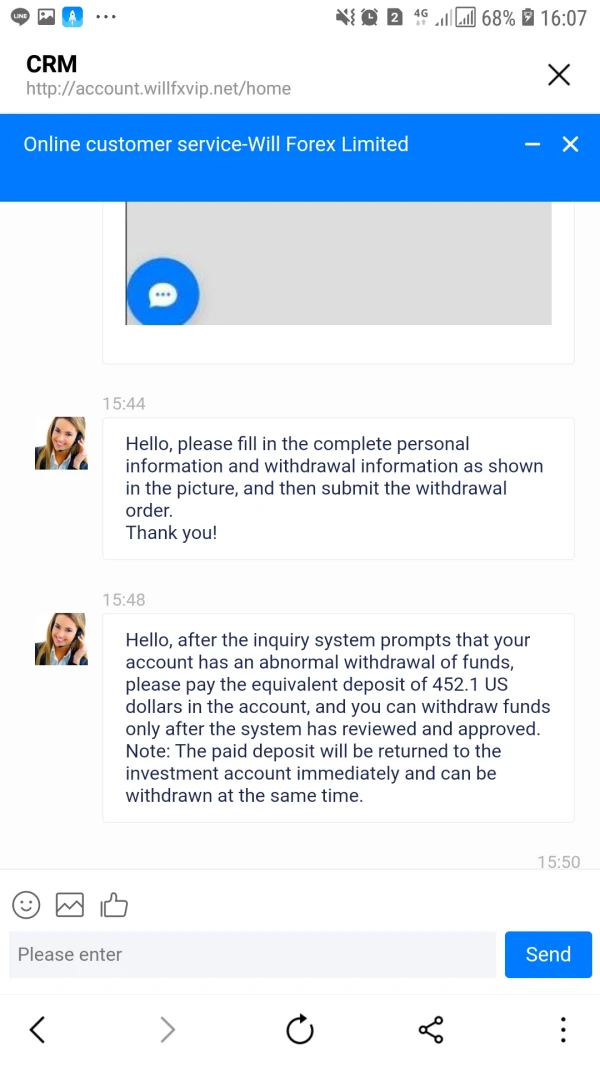Viewport: 600px width, 1067px height.
Task: Reload the page with refresh icon
Action: click(x=300, y=1029)
